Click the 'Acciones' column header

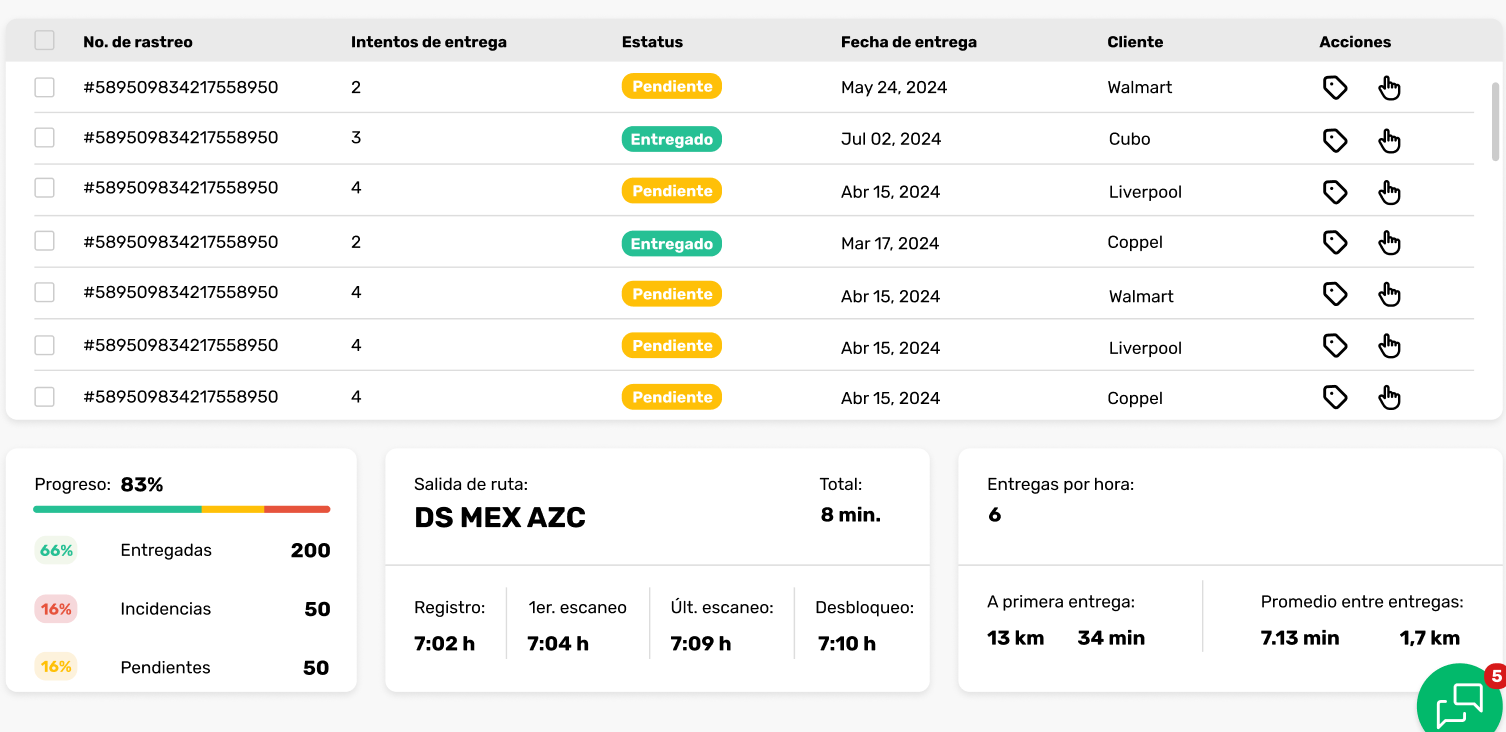click(1355, 42)
